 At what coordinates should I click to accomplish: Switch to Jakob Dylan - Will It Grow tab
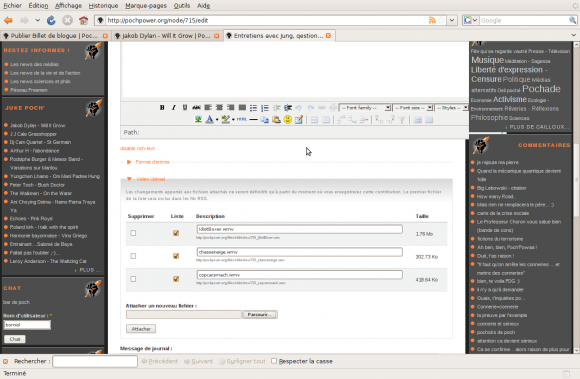[166, 36]
